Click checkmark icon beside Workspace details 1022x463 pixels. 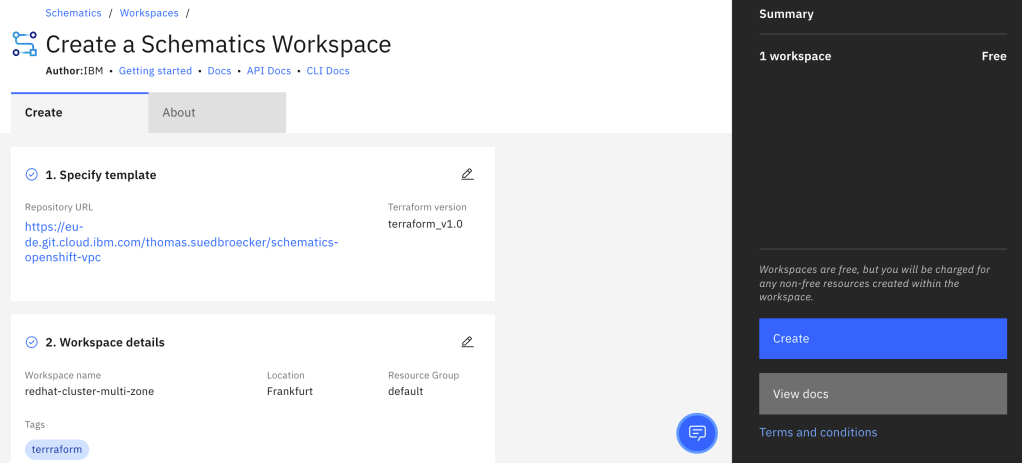tap(32, 342)
